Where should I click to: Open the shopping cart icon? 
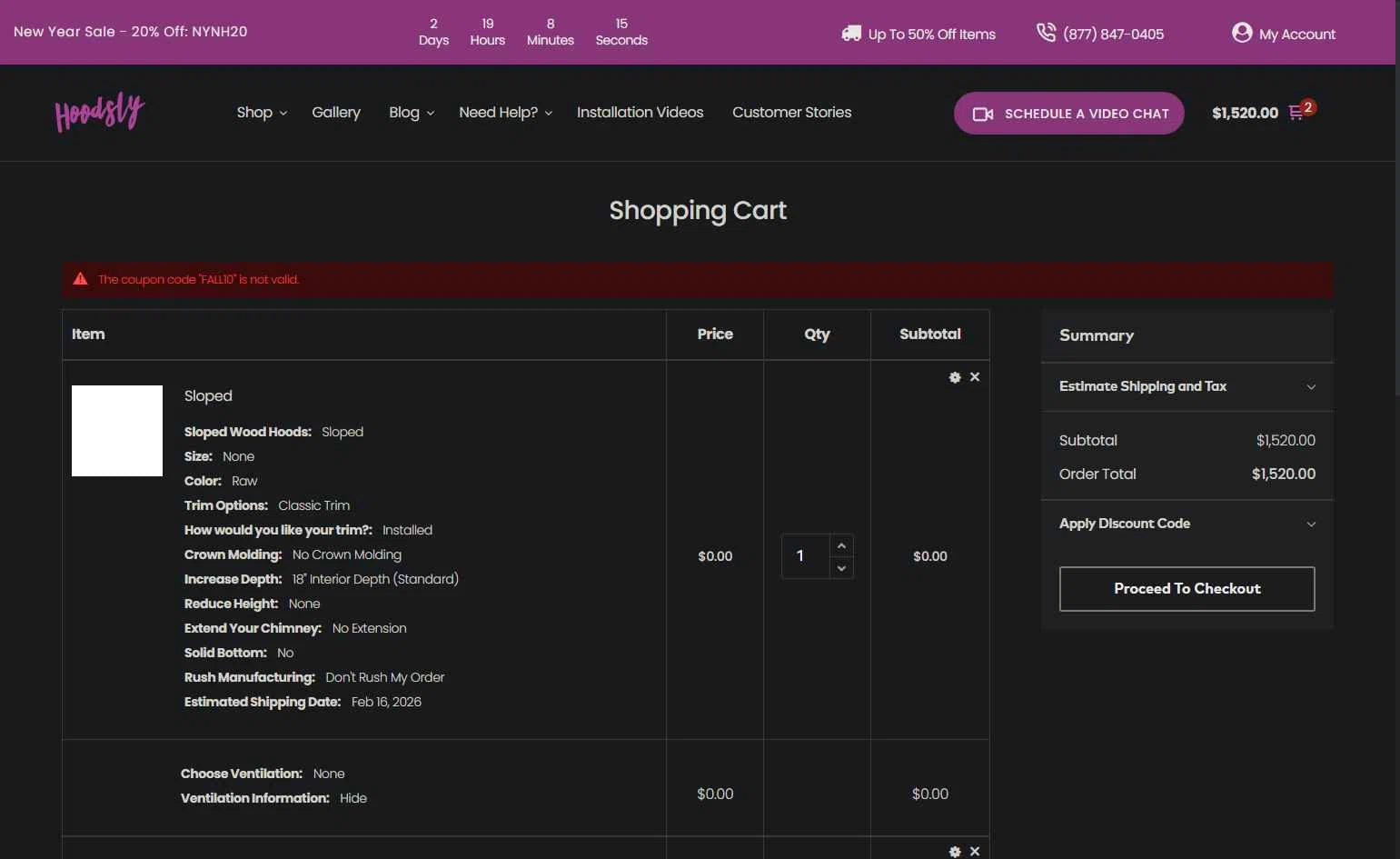1296,114
